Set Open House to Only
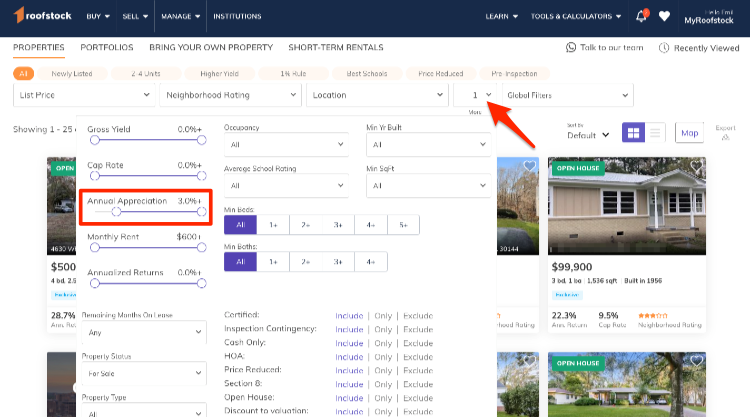 click(x=383, y=398)
